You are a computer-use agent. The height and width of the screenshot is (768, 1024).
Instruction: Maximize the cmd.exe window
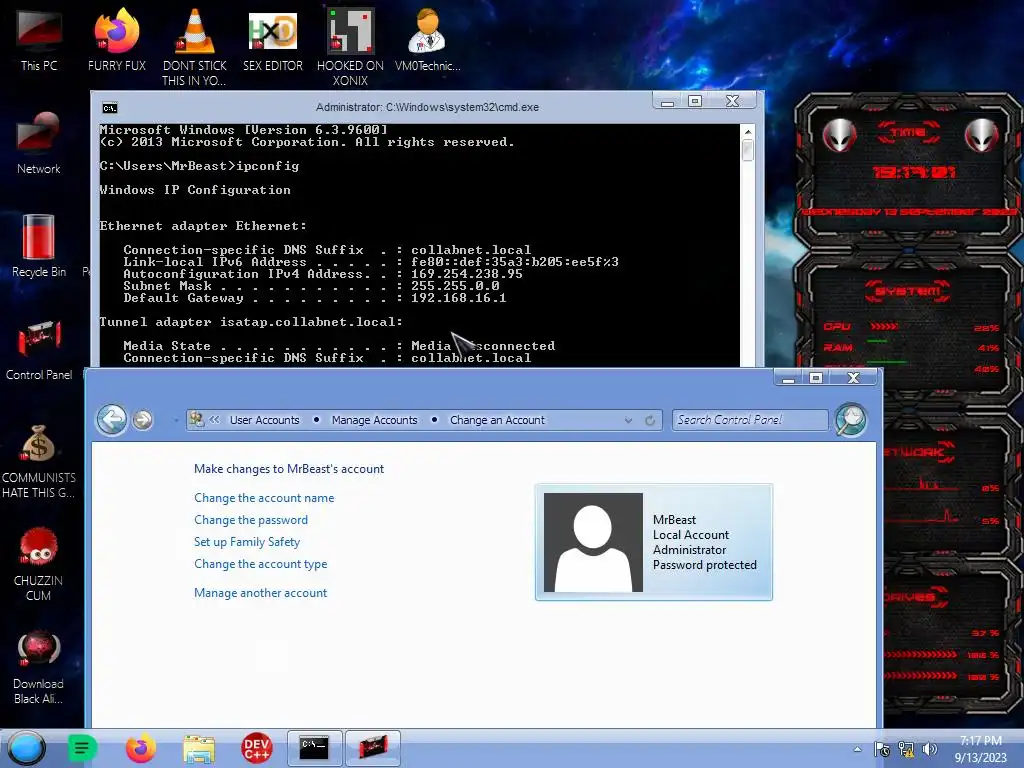click(x=695, y=101)
